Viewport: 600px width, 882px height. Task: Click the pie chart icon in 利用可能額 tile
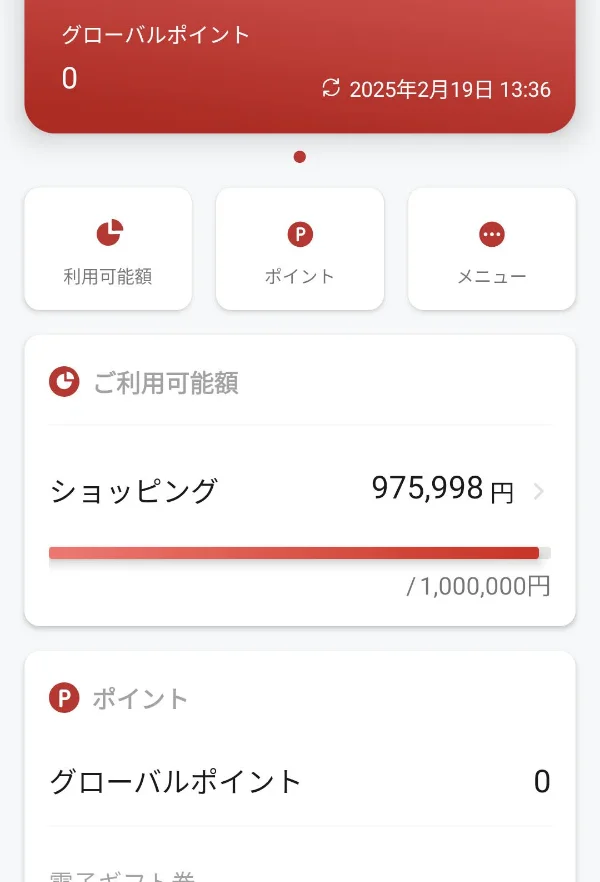click(x=108, y=234)
